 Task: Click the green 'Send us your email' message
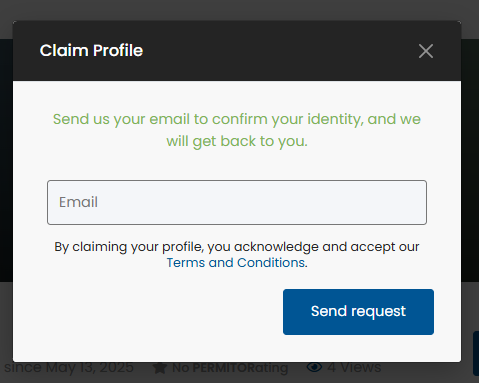coord(237,130)
